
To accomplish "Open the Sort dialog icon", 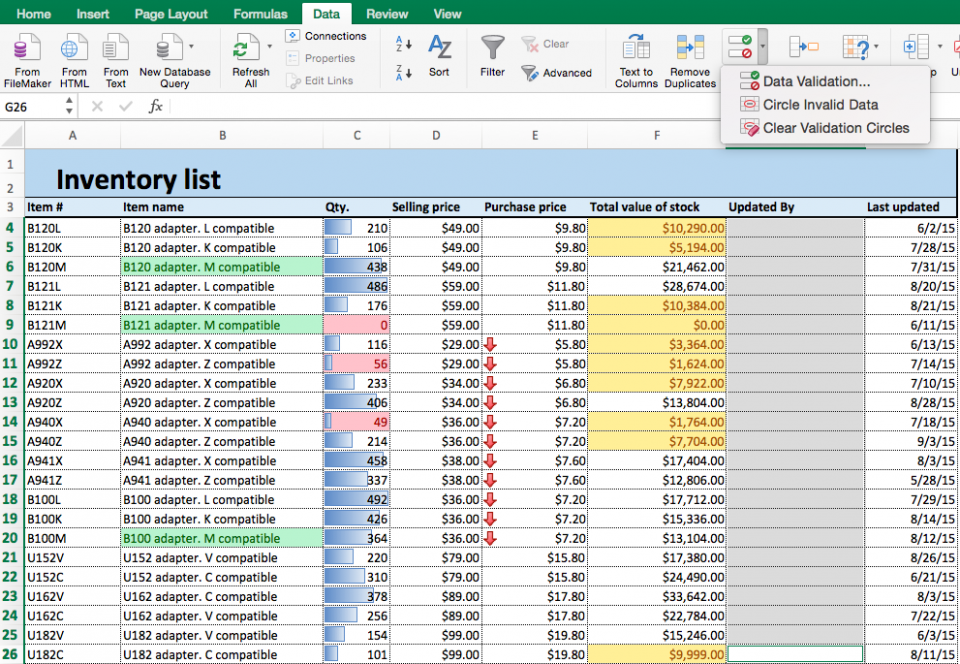I will [439, 49].
